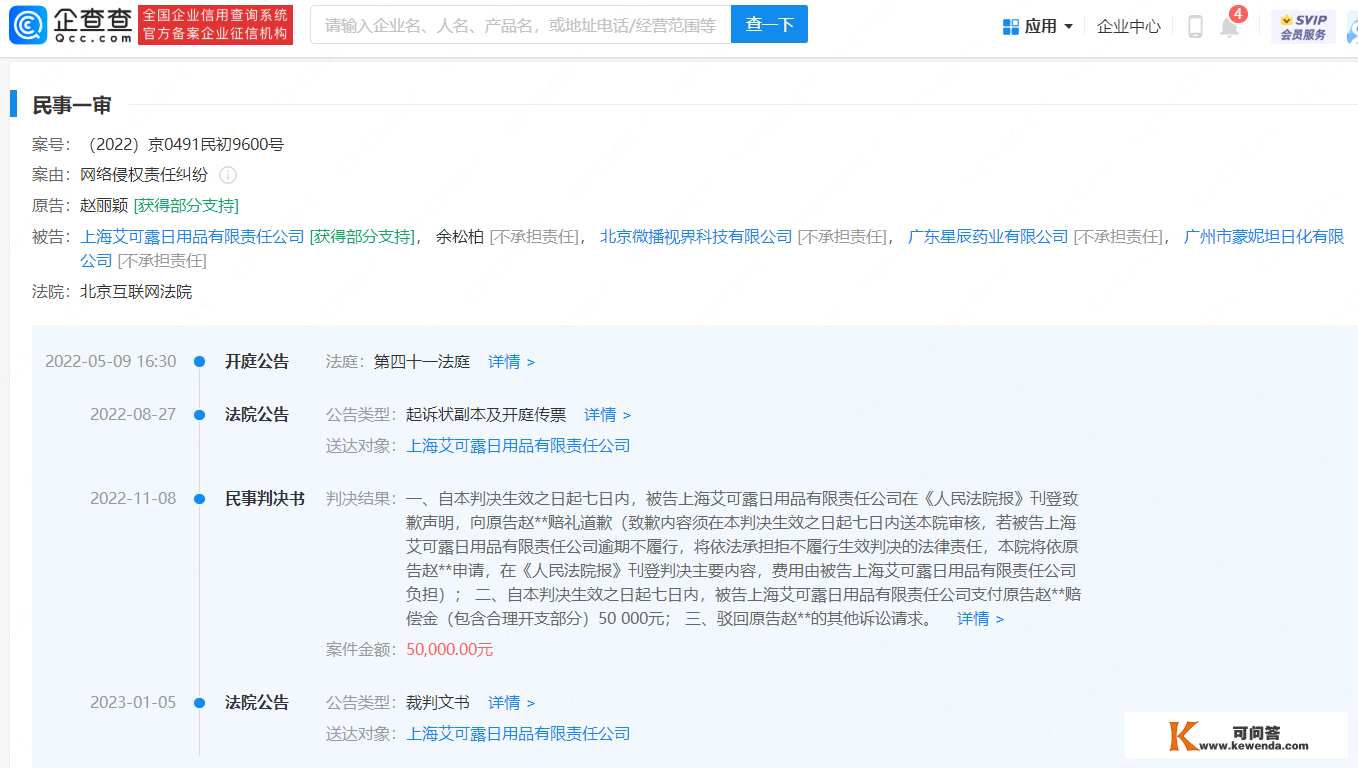
Task: Click defendant name 余松柏
Action: click(x=460, y=237)
